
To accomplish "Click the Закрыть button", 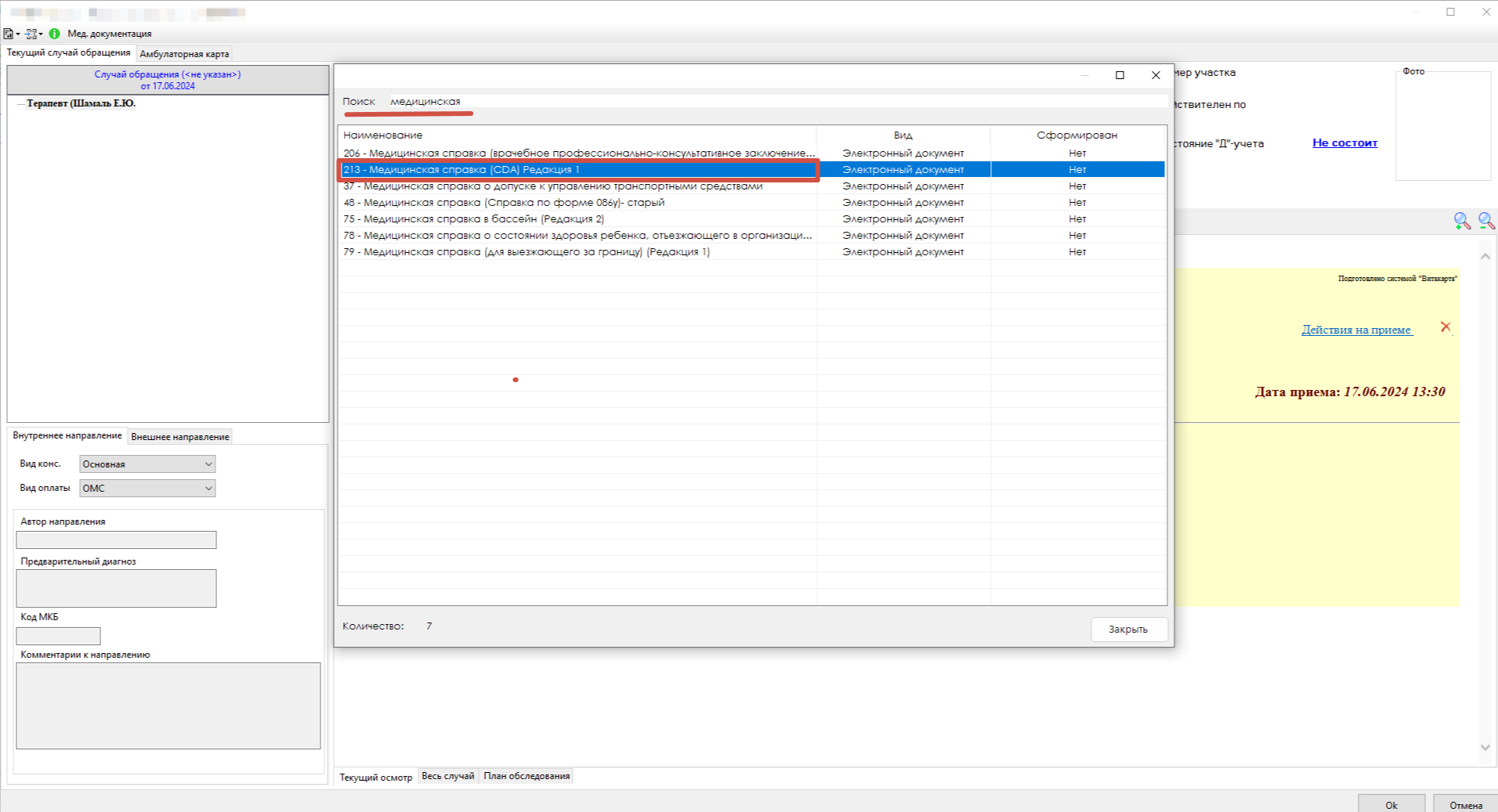I will (1128, 630).
